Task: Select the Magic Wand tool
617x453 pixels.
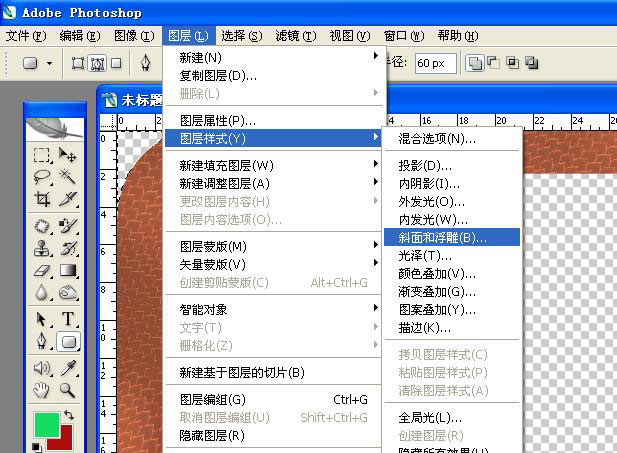Action: pos(68,177)
